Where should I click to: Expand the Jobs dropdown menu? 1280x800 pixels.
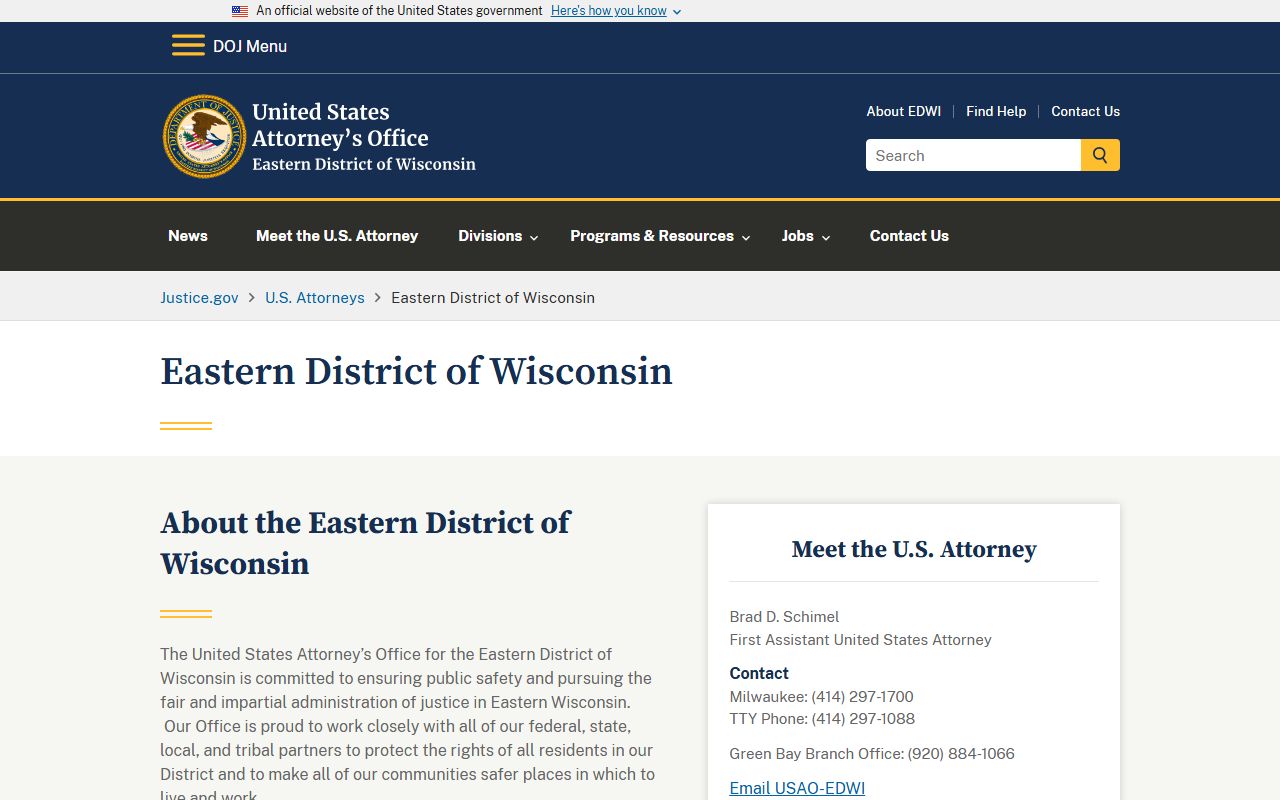(806, 236)
